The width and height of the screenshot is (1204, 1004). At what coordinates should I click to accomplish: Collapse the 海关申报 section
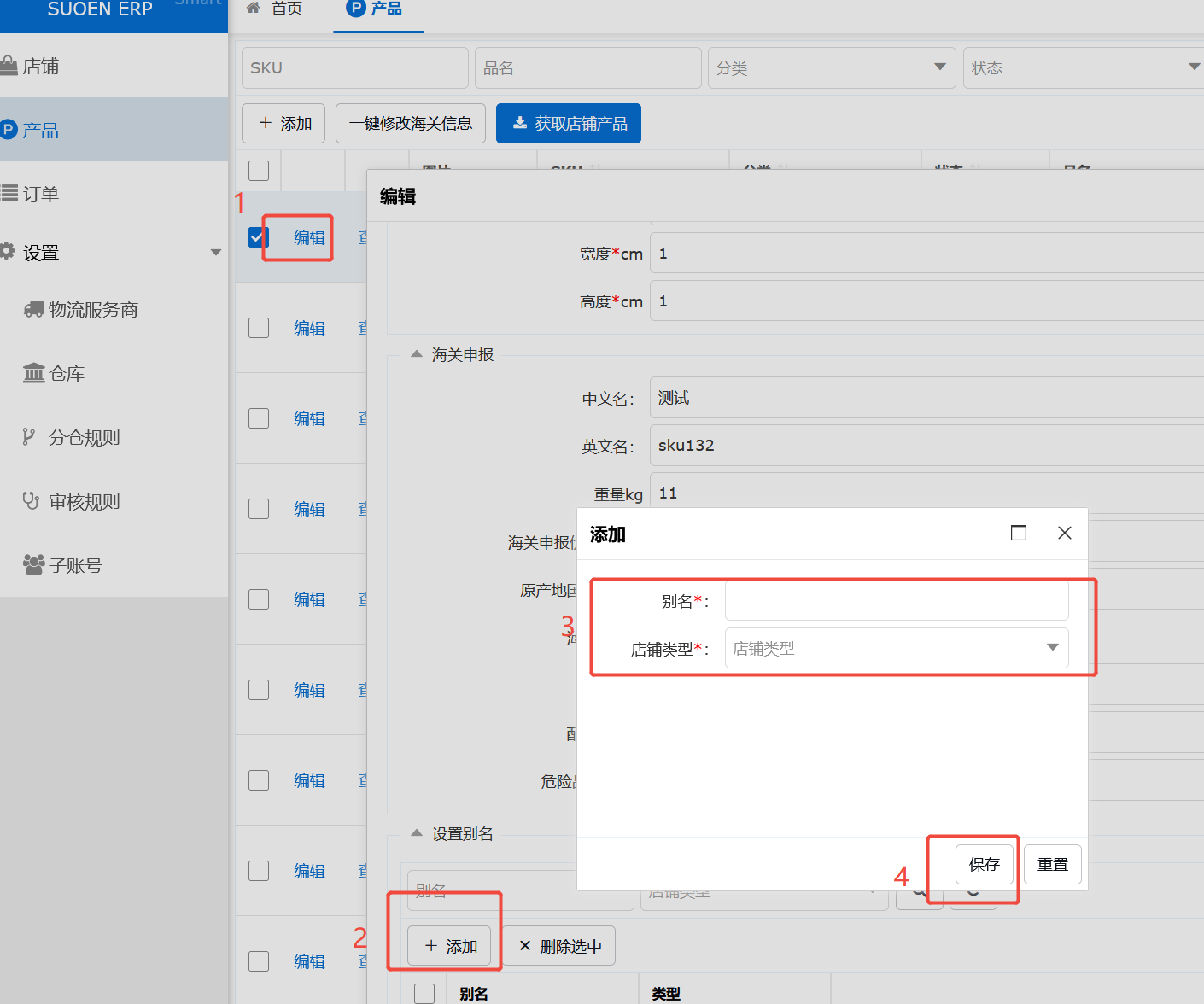(x=416, y=354)
